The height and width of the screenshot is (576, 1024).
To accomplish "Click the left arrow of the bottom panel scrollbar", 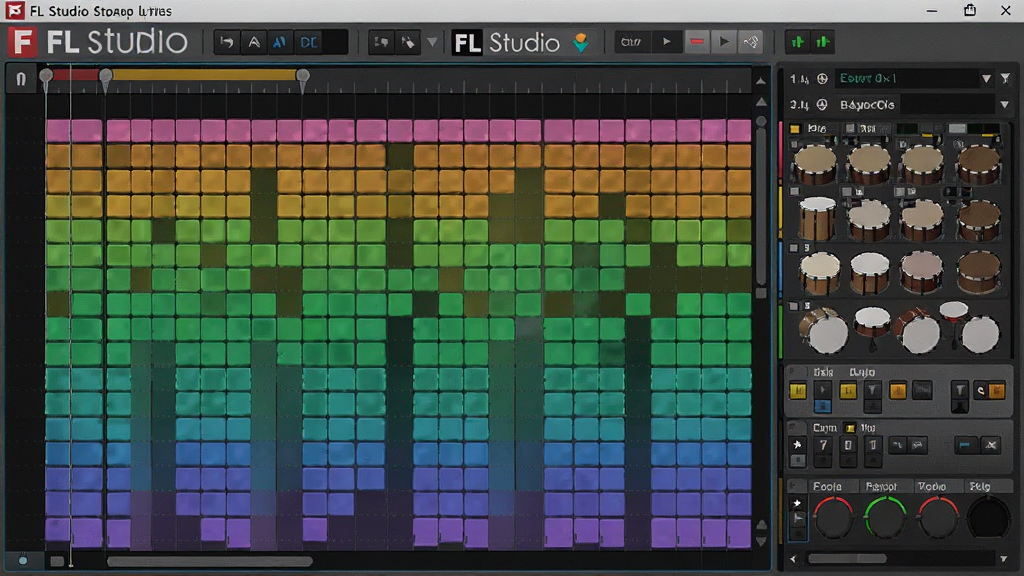I will [x=793, y=559].
